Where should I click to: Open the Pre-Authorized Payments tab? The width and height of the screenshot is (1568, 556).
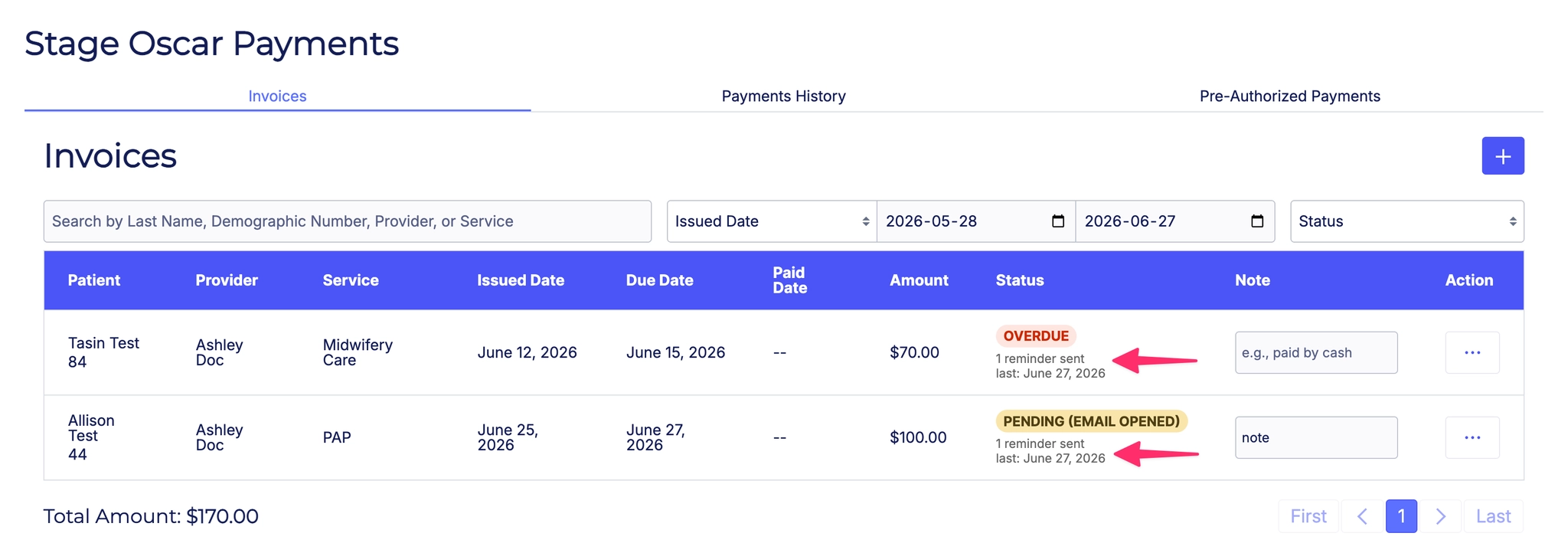tap(1289, 96)
